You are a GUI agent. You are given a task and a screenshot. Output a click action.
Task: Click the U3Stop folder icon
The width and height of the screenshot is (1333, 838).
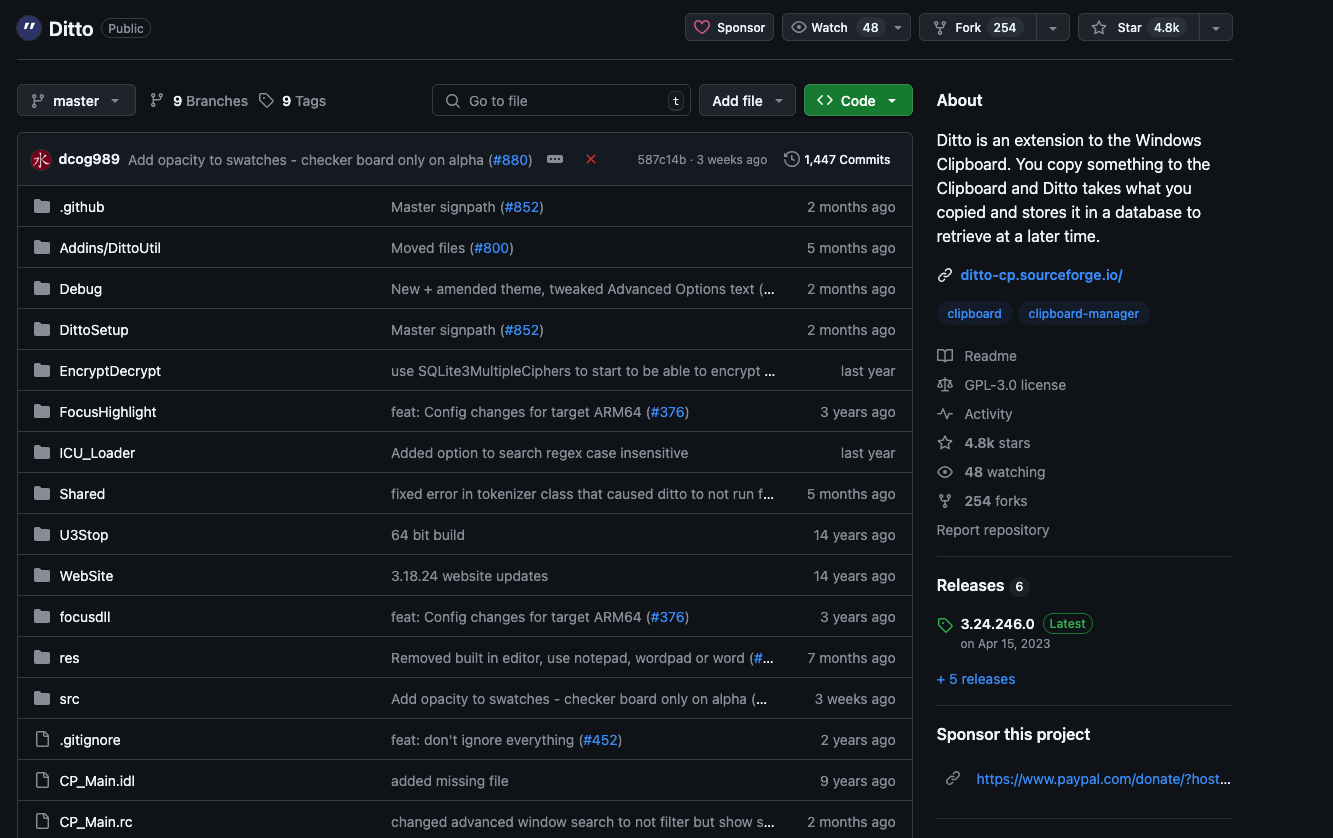[42, 535]
